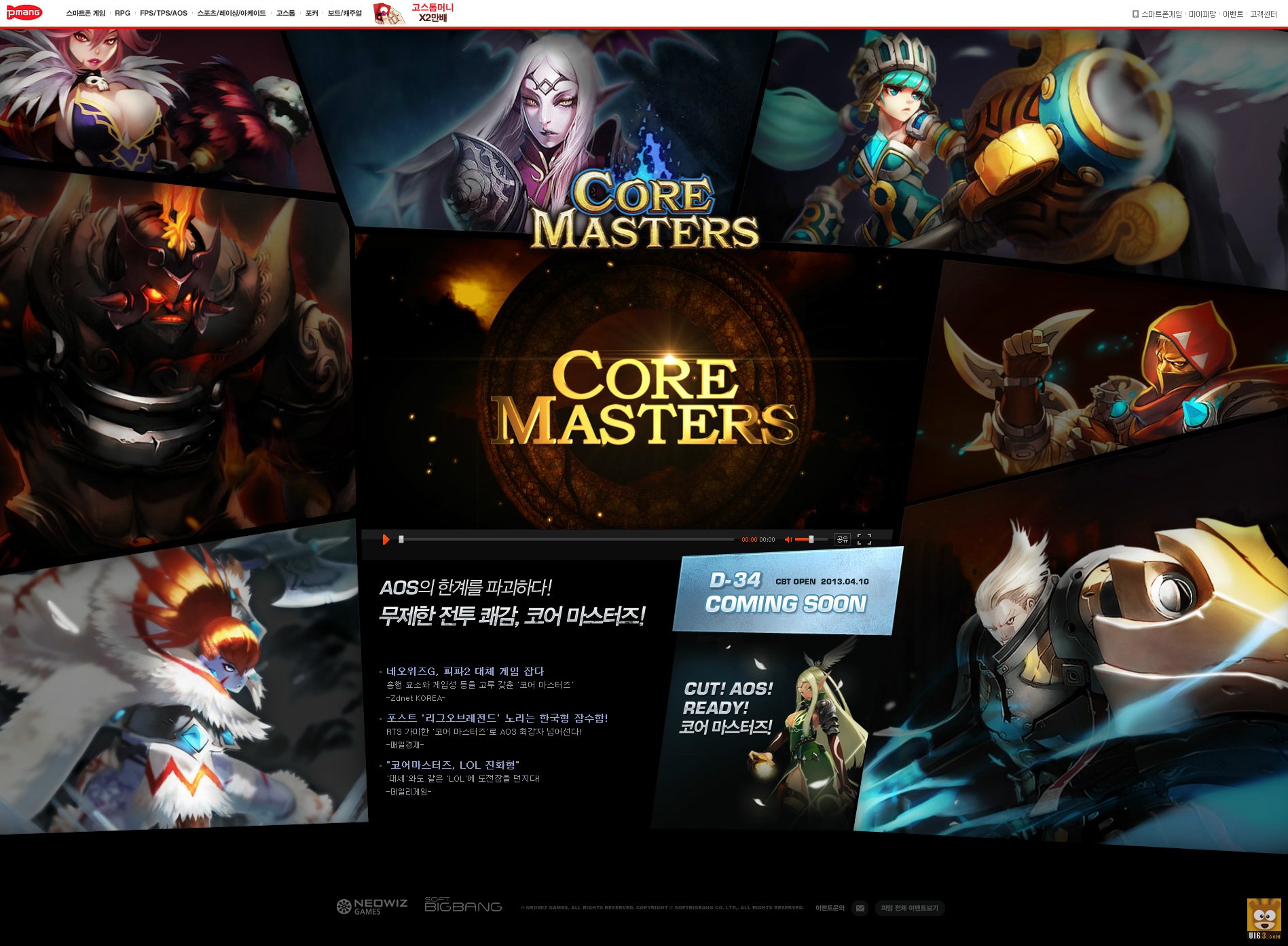Click the D-34 COMING SOON banner
1288x946 pixels.
click(788, 591)
